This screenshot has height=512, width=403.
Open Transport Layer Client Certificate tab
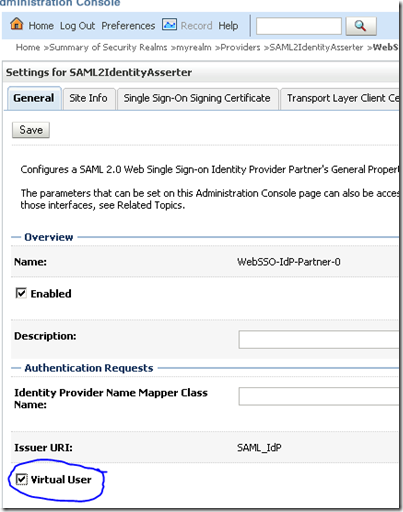[340, 99]
